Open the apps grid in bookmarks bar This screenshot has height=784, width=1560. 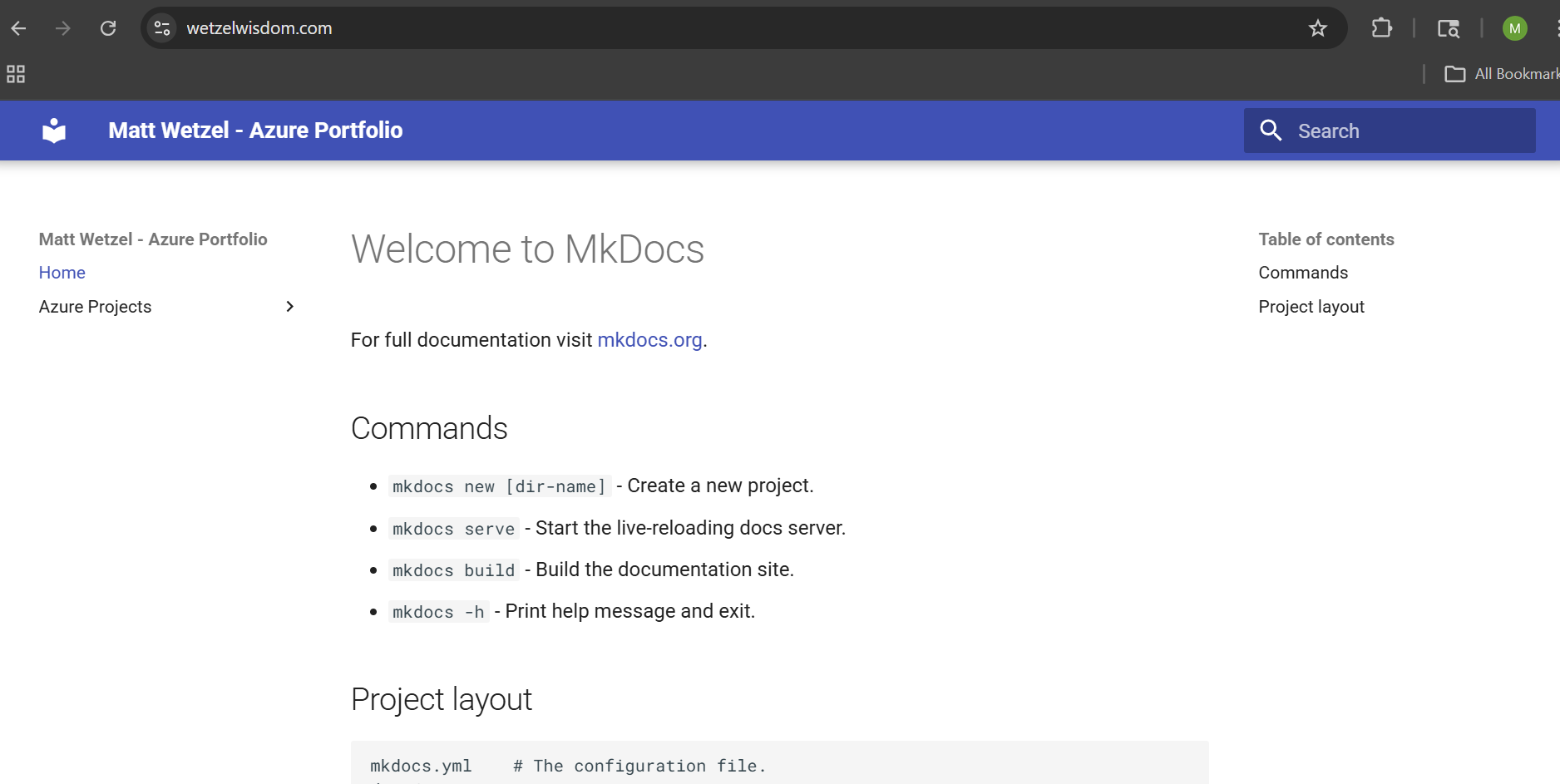[16, 74]
